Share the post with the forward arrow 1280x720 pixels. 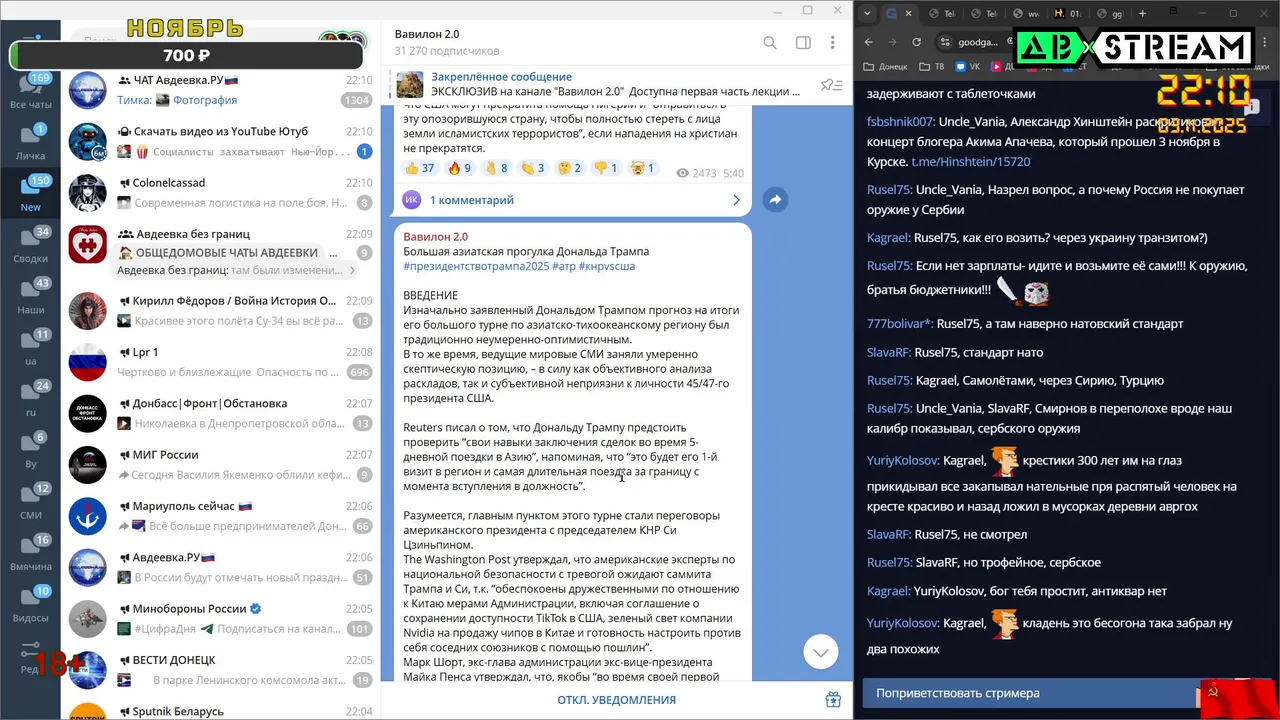click(775, 200)
